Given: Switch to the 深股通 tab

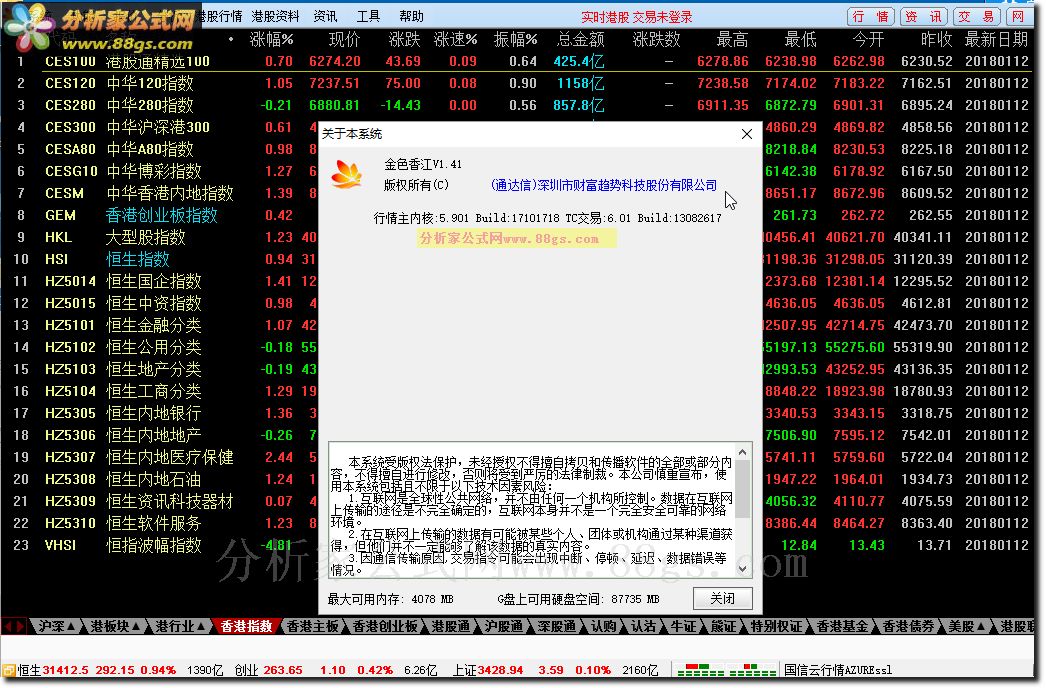Looking at the screenshot, I should point(556,627).
